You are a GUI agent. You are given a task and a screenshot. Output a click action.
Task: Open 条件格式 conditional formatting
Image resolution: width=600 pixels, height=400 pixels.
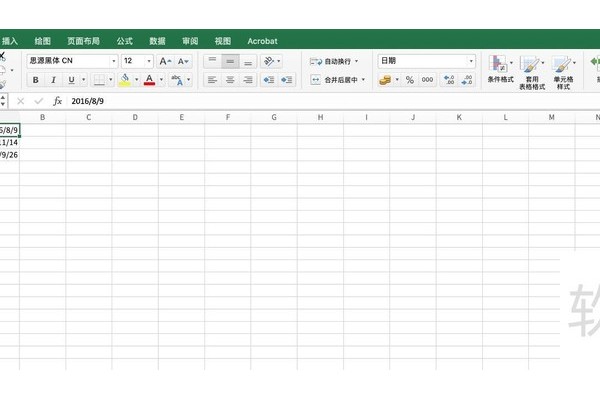pyautogui.click(x=501, y=69)
